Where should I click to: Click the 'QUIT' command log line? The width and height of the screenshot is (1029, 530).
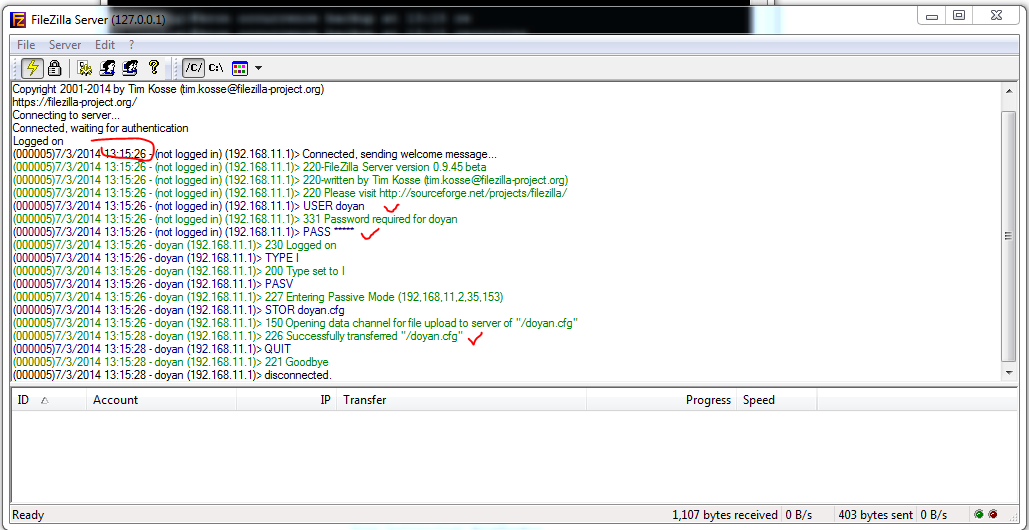[x=152, y=349]
